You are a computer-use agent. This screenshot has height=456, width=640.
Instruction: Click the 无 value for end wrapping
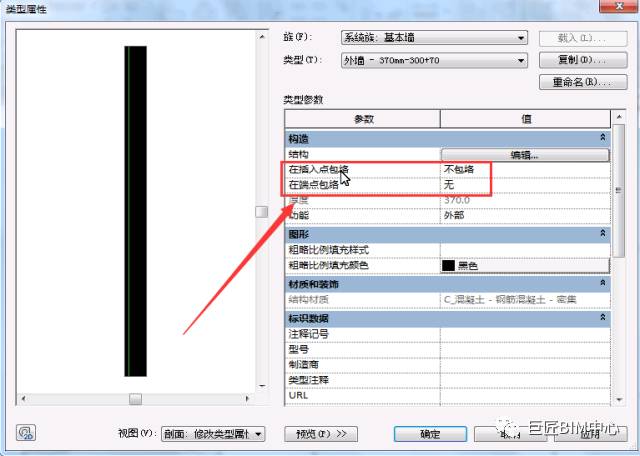coord(525,185)
